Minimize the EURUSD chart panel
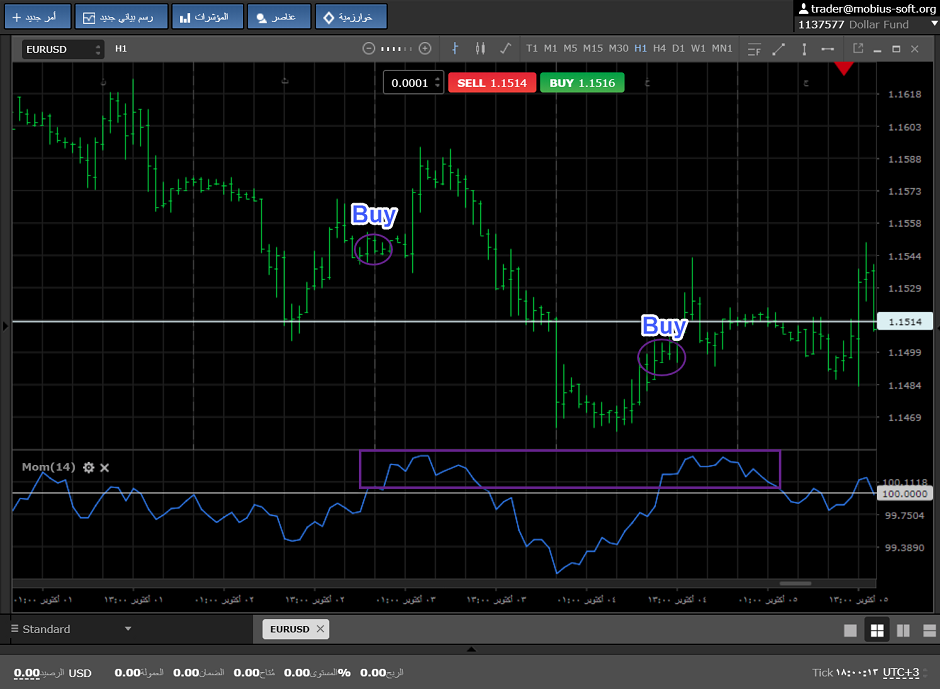Image resolution: width=940 pixels, height=689 pixels. click(x=878, y=50)
